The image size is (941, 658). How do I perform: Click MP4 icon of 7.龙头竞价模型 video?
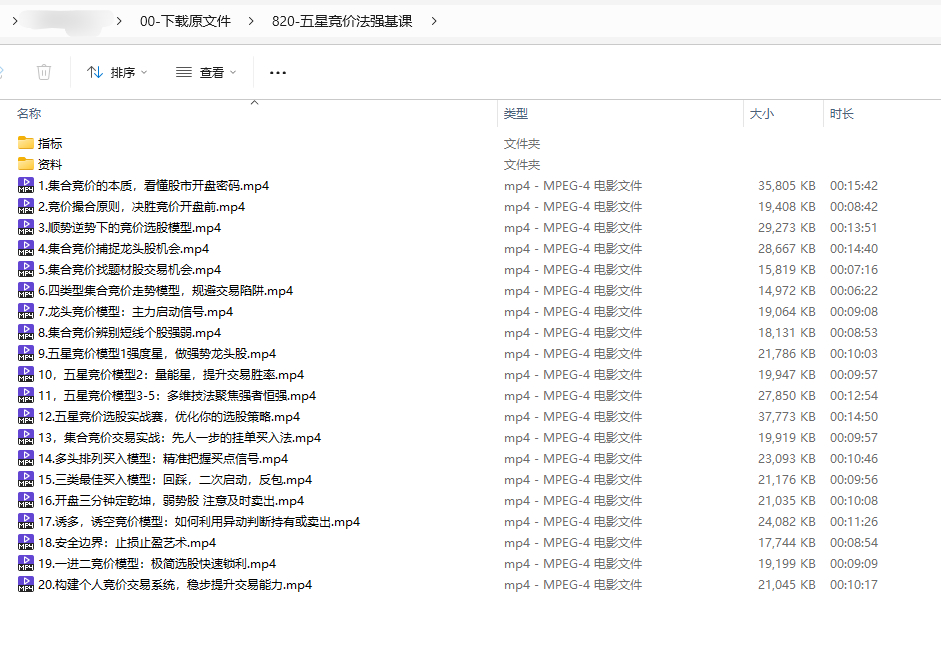26,311
